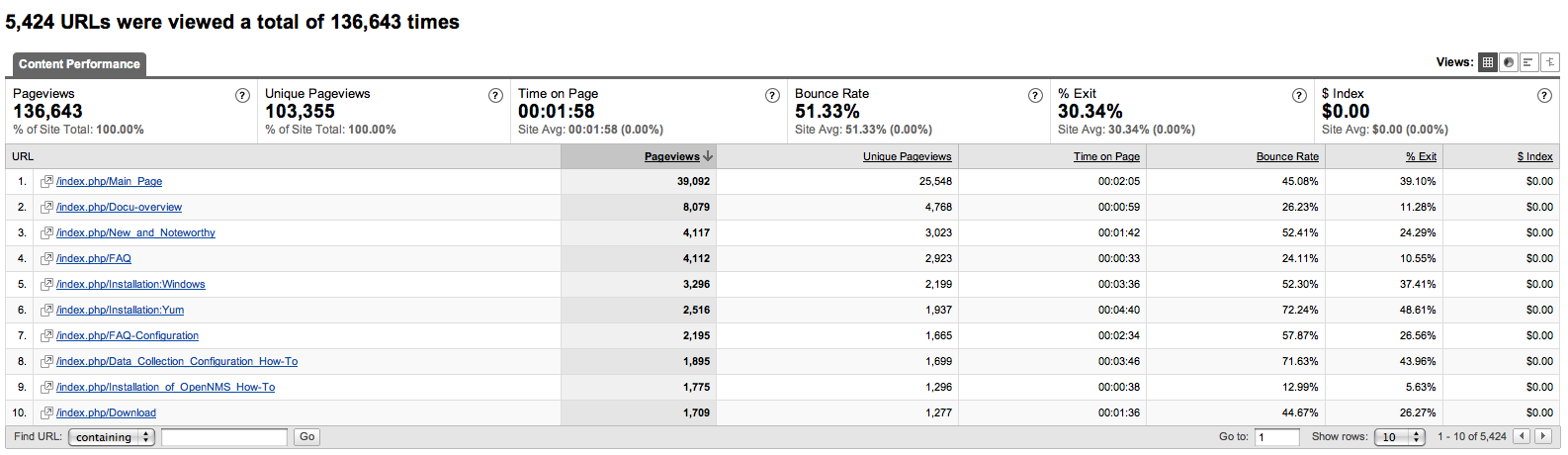Open help for the $ Index metric

pos(1544,95)
